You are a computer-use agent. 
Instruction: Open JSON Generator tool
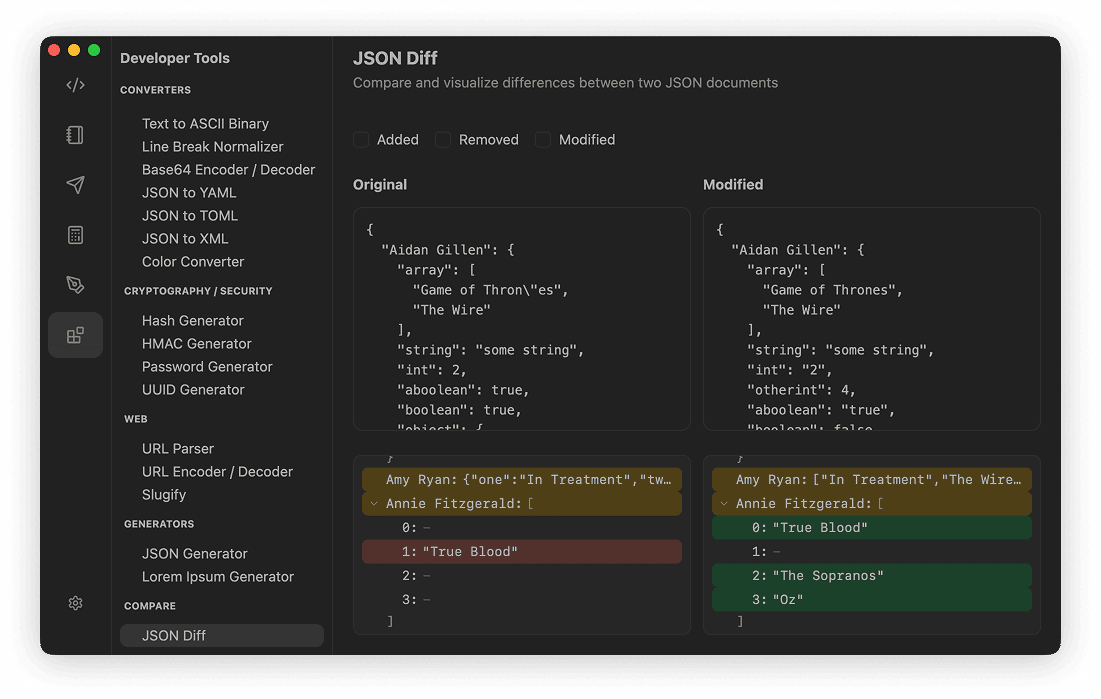click(x=195, y=554)
